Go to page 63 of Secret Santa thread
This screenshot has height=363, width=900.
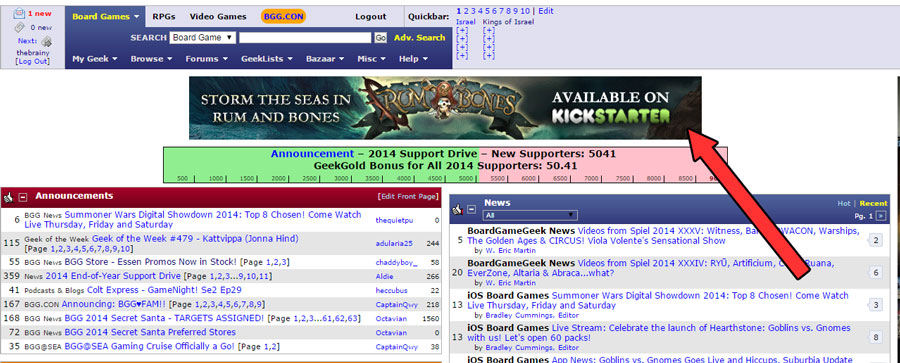tap(351, 318)
